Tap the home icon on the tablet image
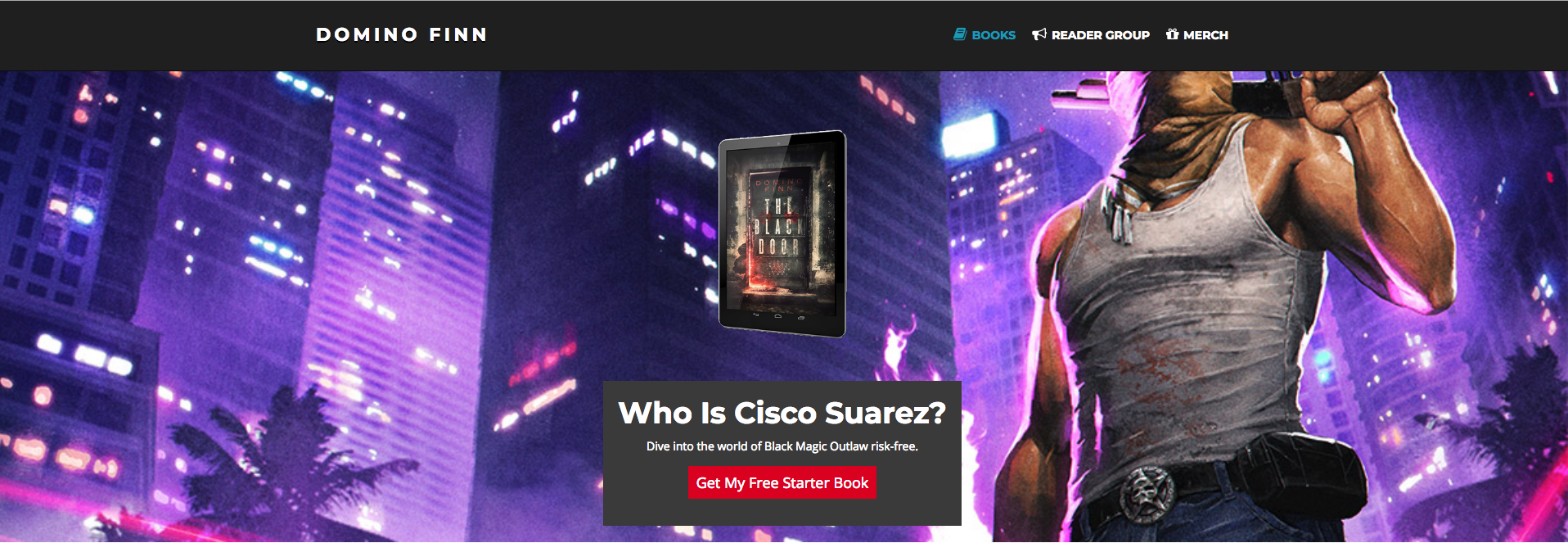 (x=777, y=315)
